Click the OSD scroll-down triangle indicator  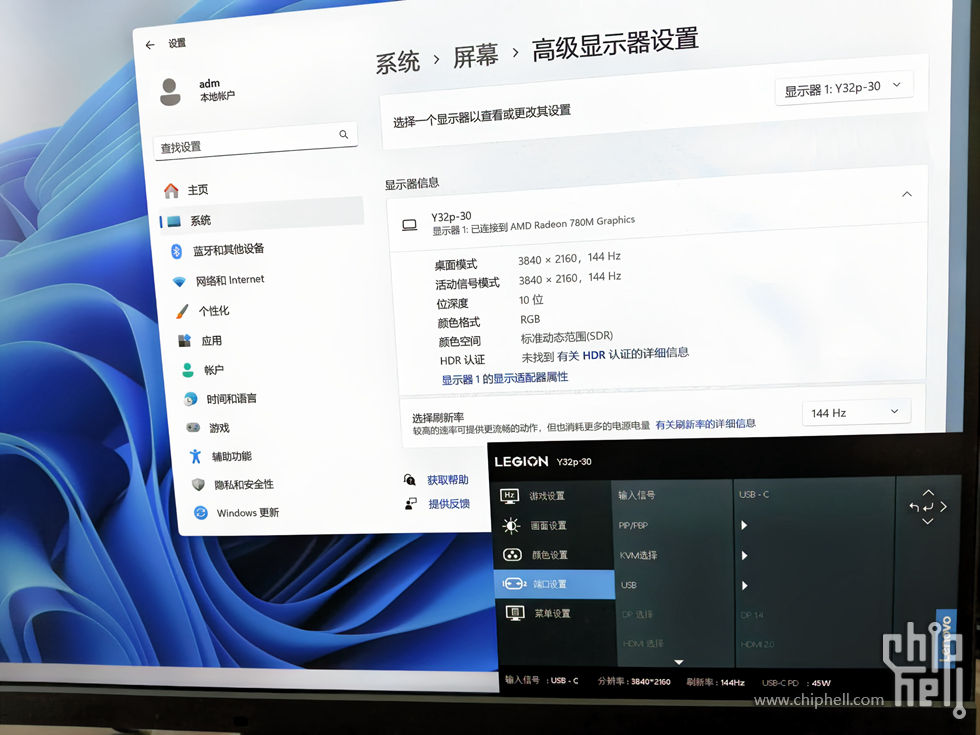coord(679,662)
